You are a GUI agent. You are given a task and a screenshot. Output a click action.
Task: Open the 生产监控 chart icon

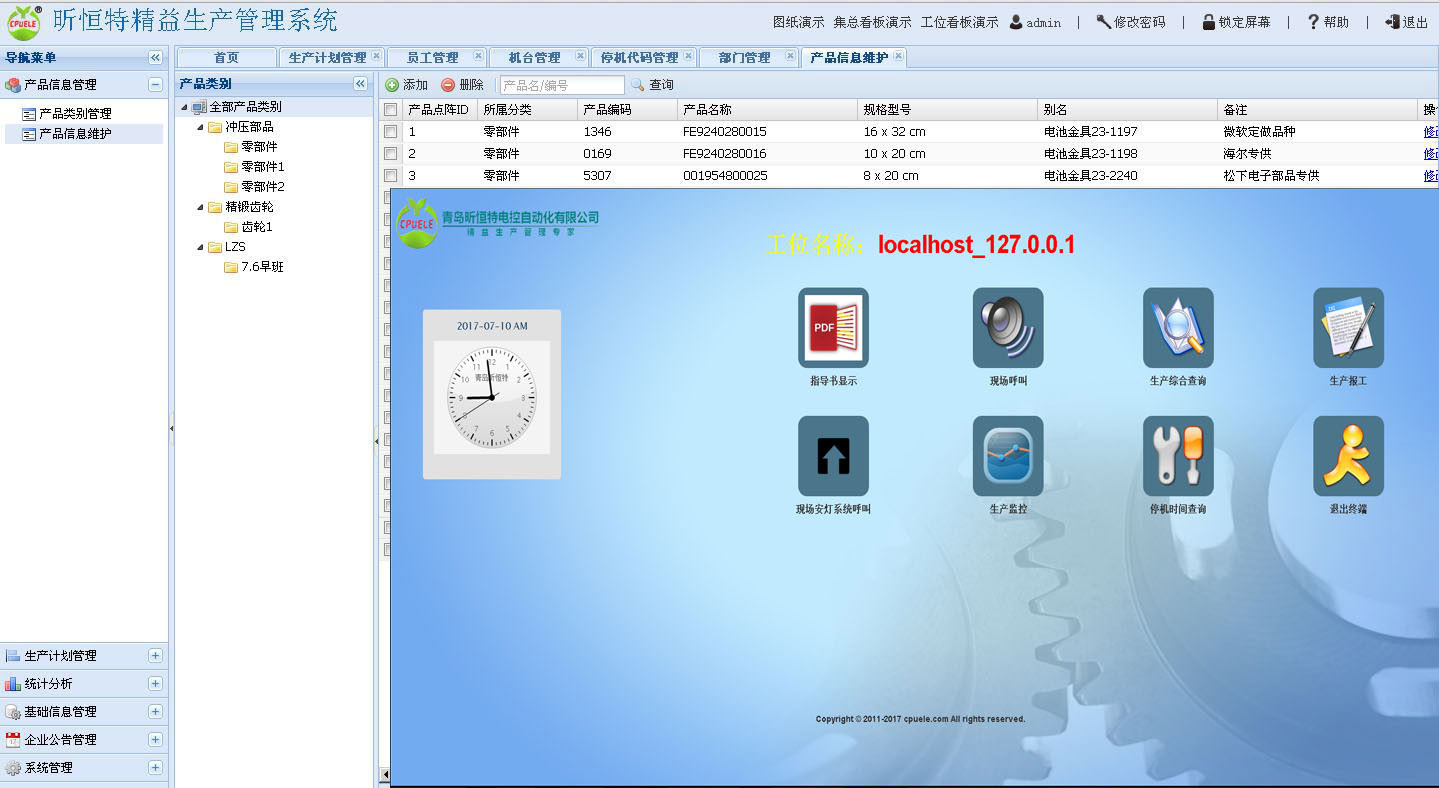pyautogui.click(x=1008, y=456)
